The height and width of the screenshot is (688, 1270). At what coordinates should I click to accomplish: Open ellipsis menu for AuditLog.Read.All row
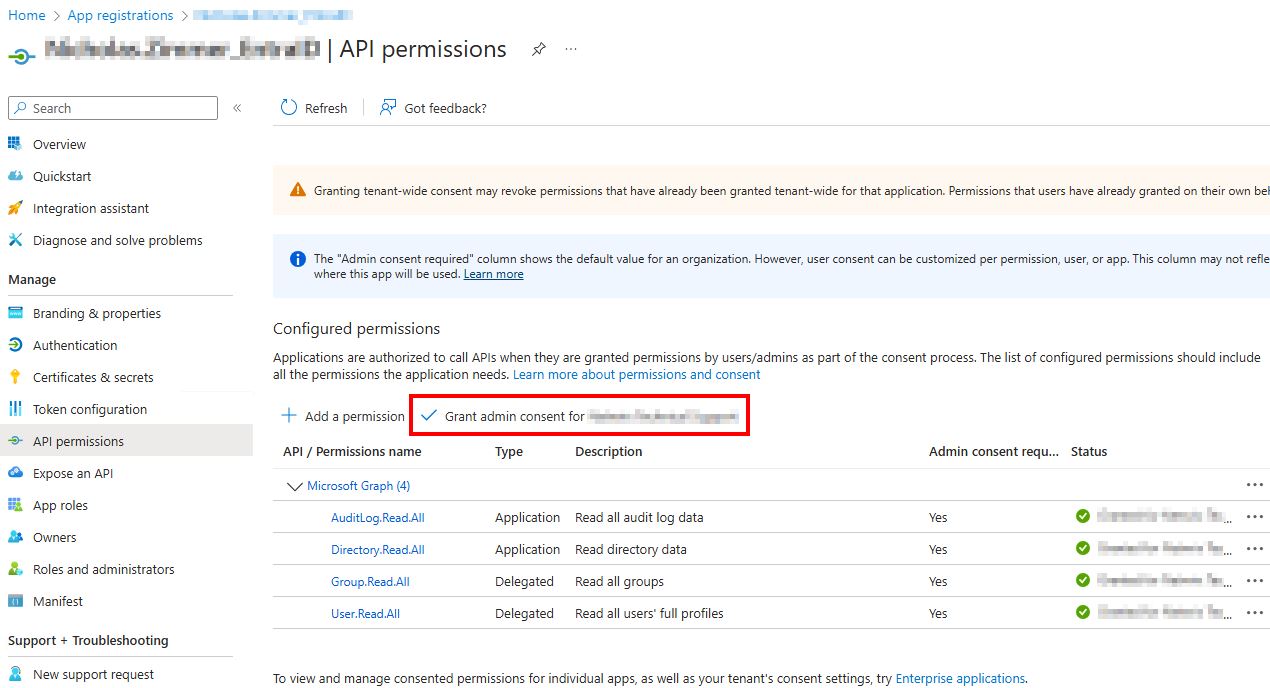pyautogui.click(x=1255, y=517)
